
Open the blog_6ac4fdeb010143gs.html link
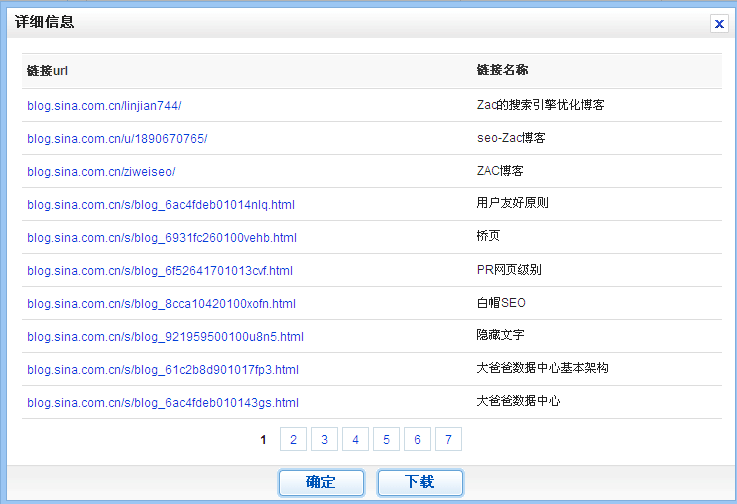[163, 402]
